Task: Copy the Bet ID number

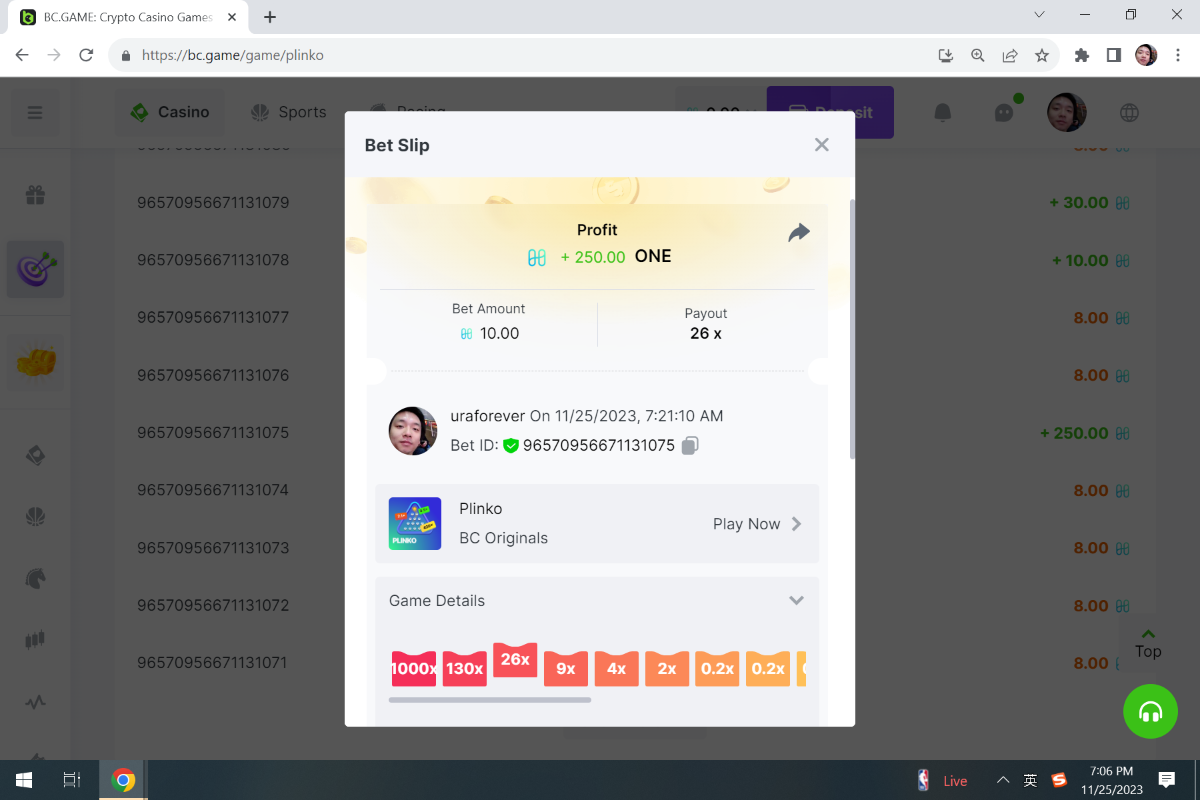Action: click(x=690, y=446)
